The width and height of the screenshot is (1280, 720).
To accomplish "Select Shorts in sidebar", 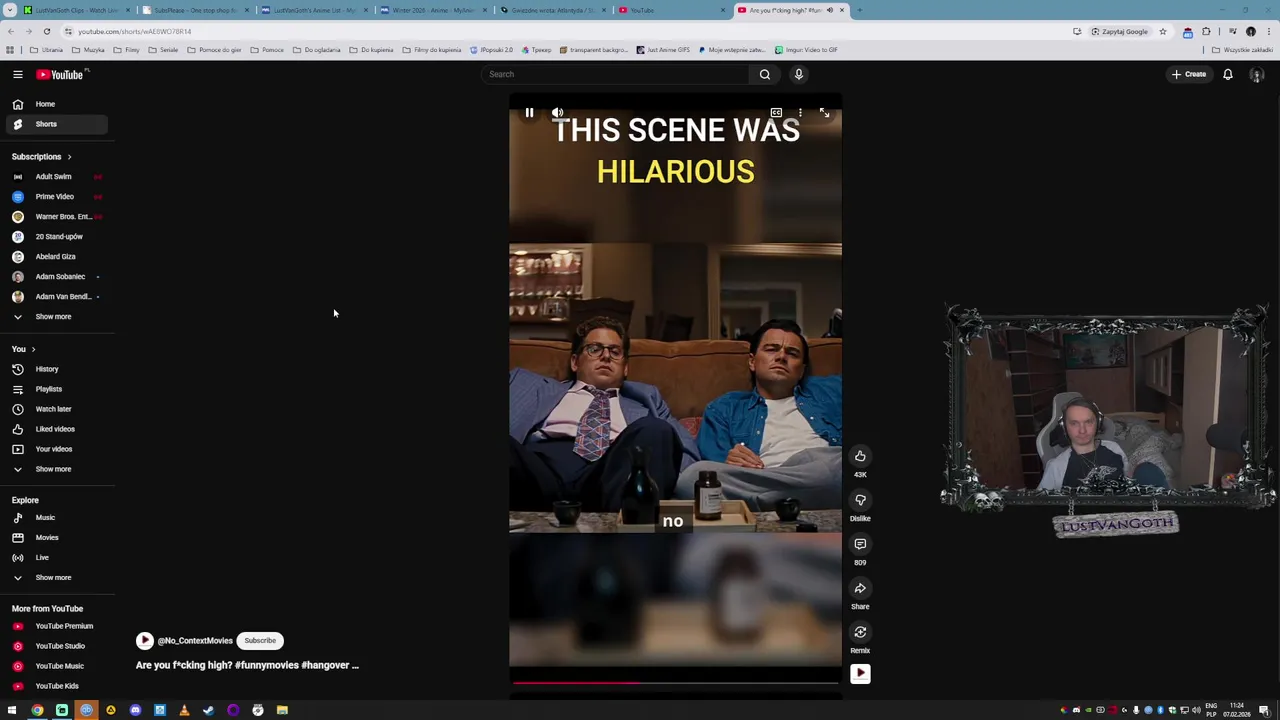I will pos(55,124).
